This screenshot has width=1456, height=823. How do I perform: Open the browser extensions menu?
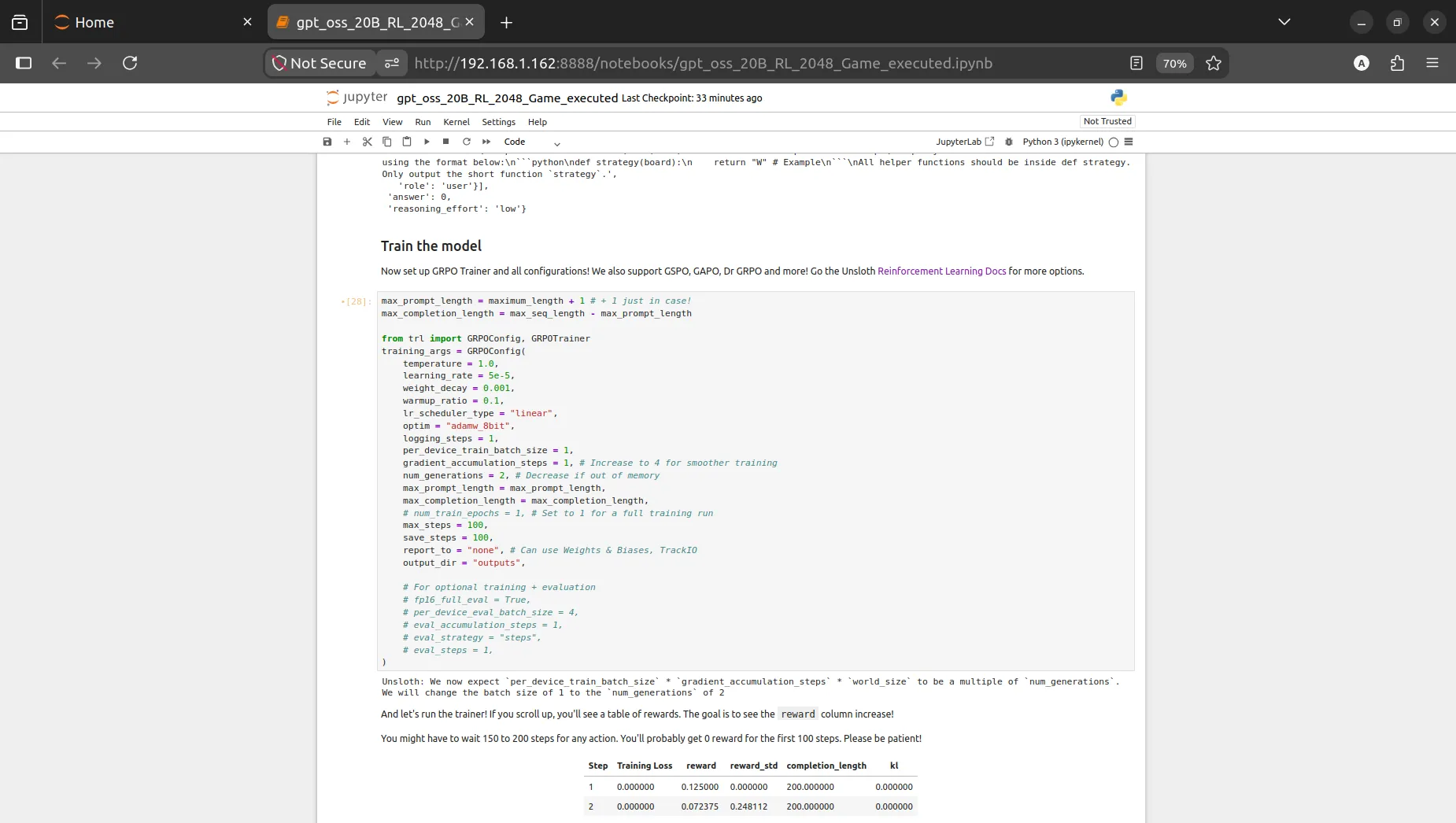1398,63
